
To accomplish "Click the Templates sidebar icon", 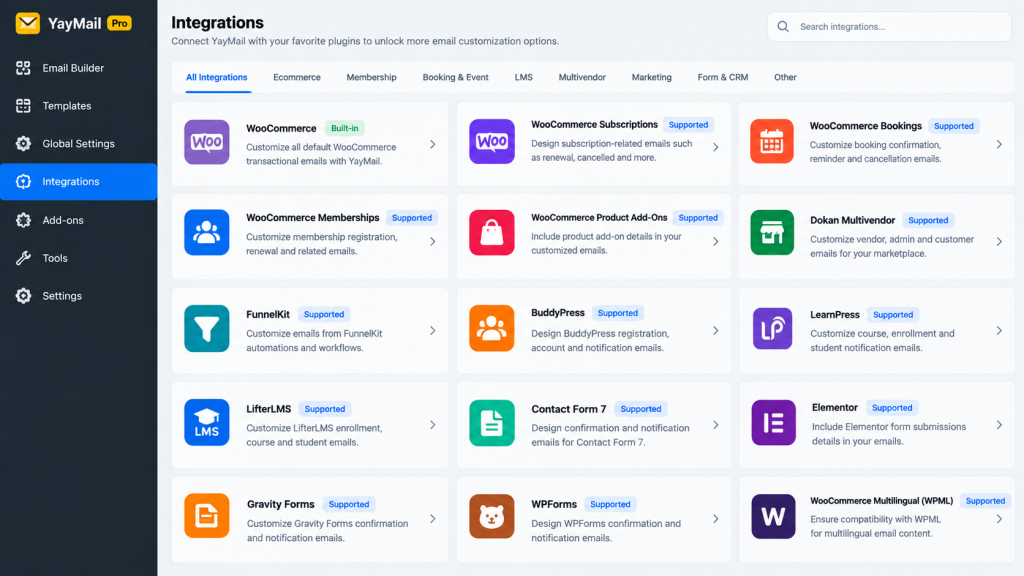I will click(24, 106).
